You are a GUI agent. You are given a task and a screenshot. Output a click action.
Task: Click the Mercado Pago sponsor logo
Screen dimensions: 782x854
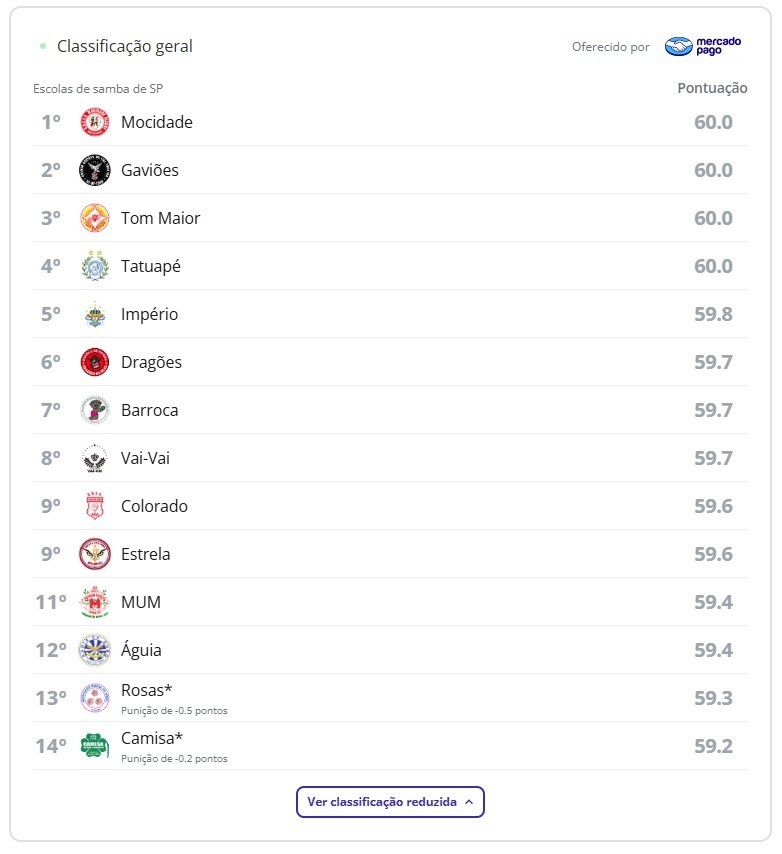(x=703, y=46)
